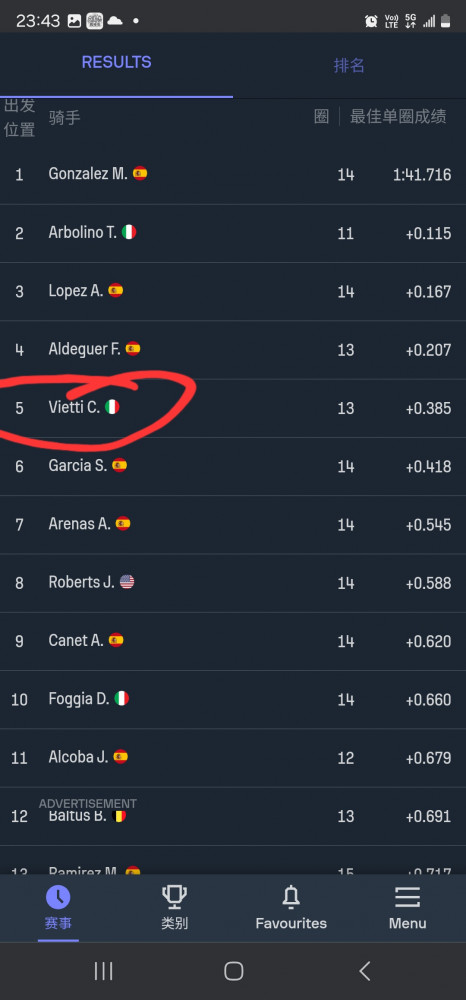This screenshot has width=466, height=1000.
Task: Tap Android back navigation arrow
Action: pyautogui.click(x=365, y=971)
